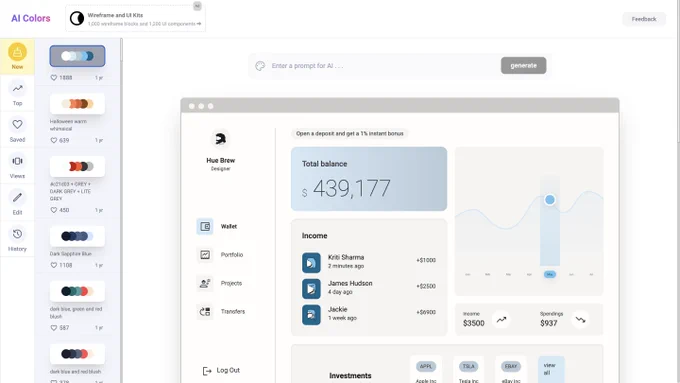680x383 pixels.
Task: Select the Halloween warm whimsical palette swatch
Action: pos(77,104)
